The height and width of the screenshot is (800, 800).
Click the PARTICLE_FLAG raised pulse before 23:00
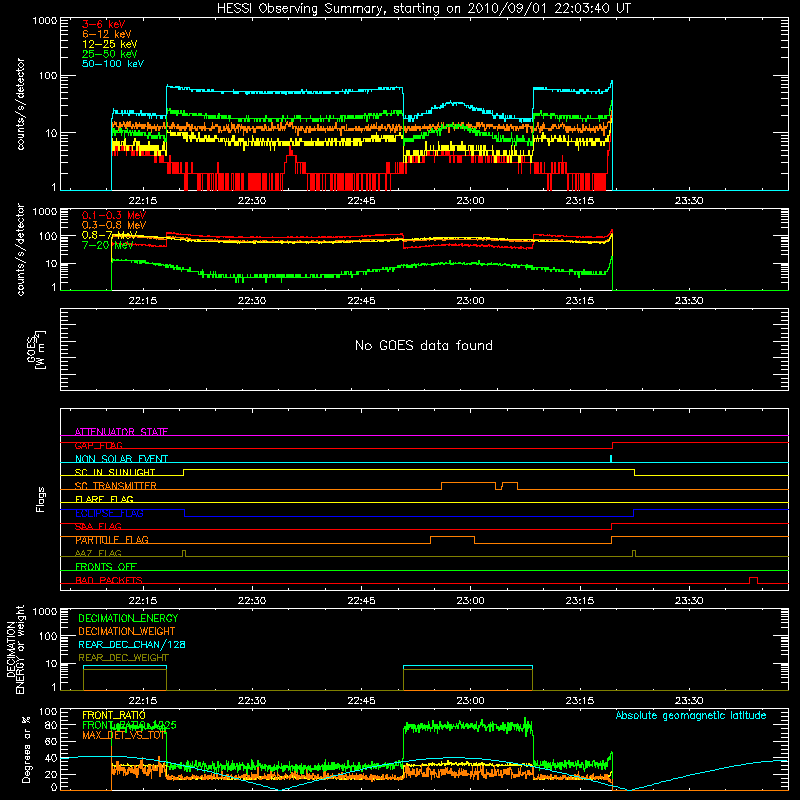pyautogui.click(x=453, y=540)
